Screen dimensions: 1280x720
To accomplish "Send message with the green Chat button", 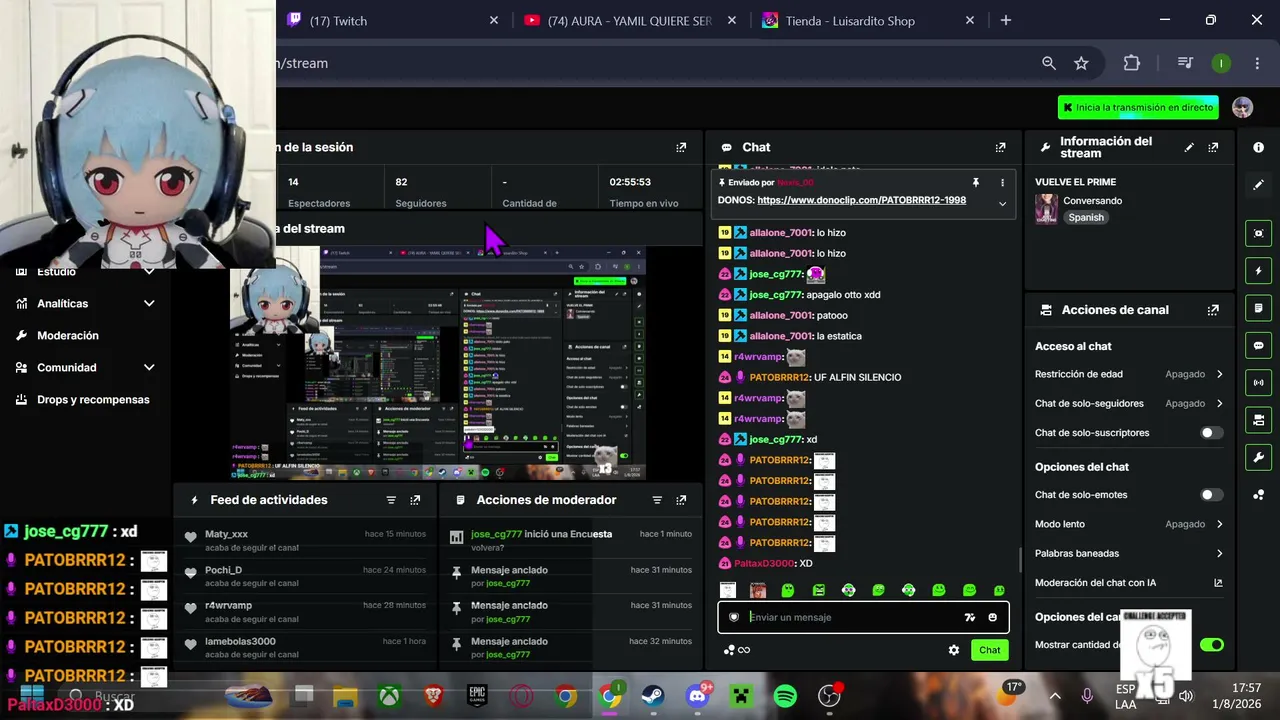I will 989,650.
